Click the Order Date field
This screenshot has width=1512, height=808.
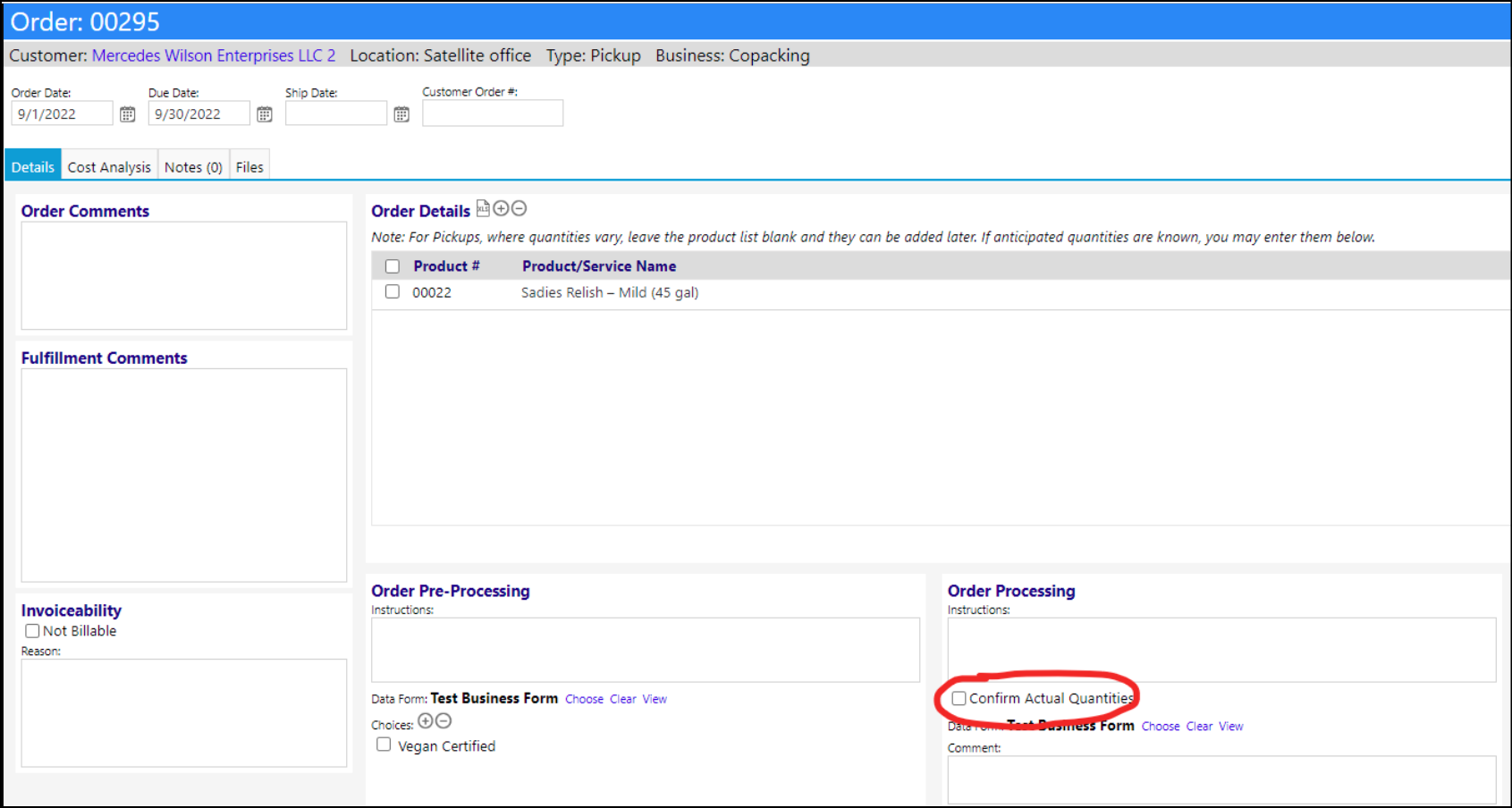click(x=63, y=114)
